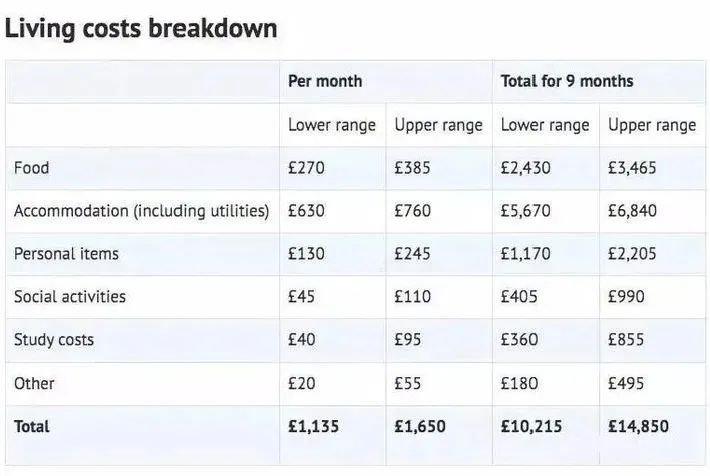Click the "Other" row label

(x=34, y=383)
